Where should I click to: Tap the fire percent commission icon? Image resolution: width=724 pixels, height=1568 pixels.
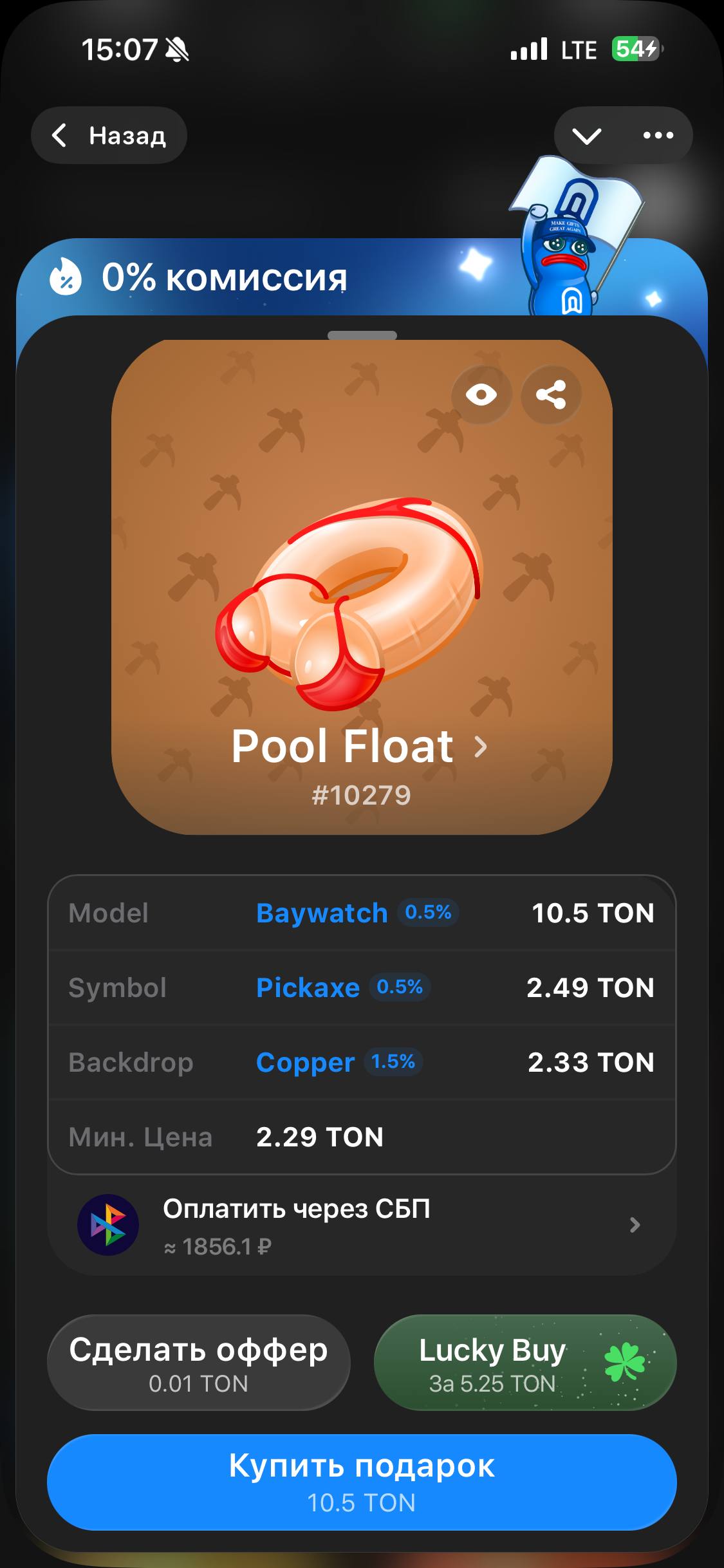66,277
